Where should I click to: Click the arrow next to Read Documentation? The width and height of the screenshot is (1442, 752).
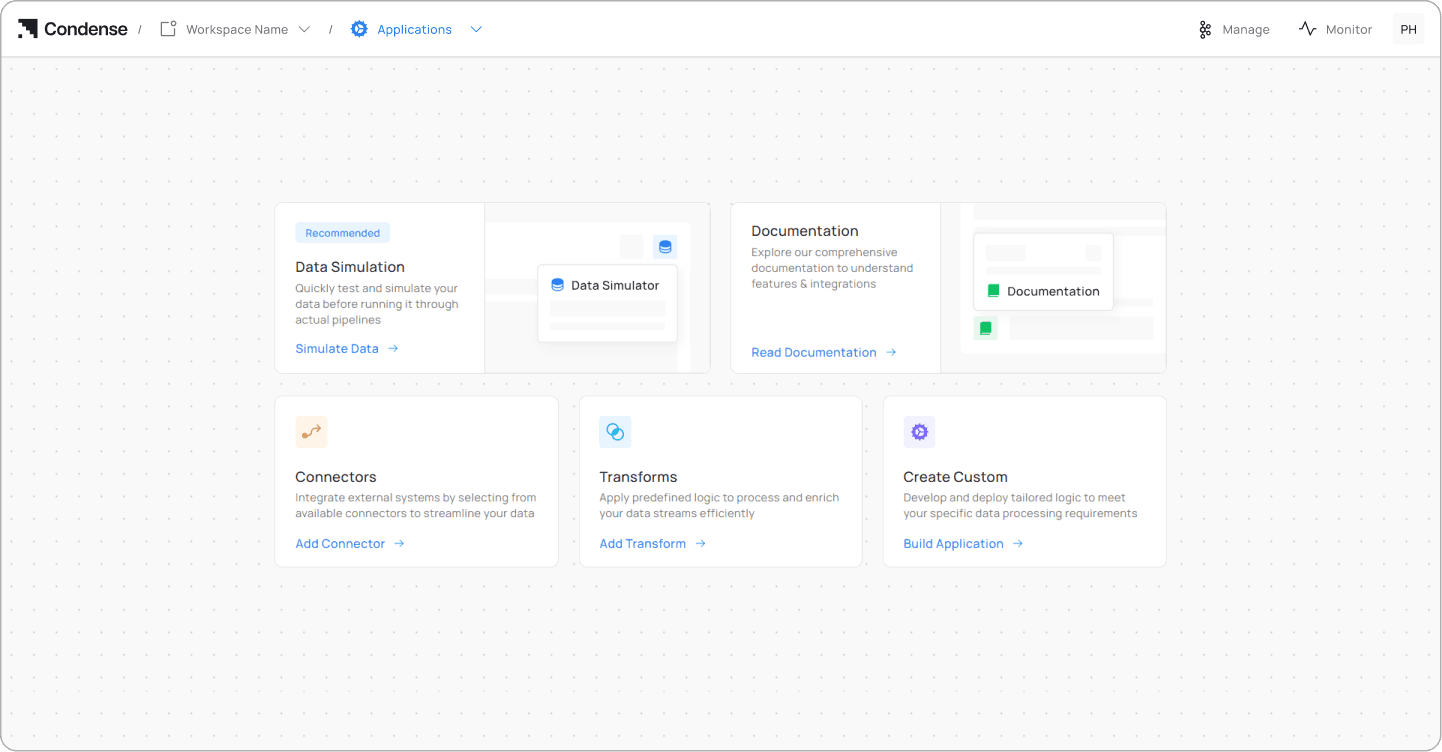pyautogui.click(x=891, y=353)
